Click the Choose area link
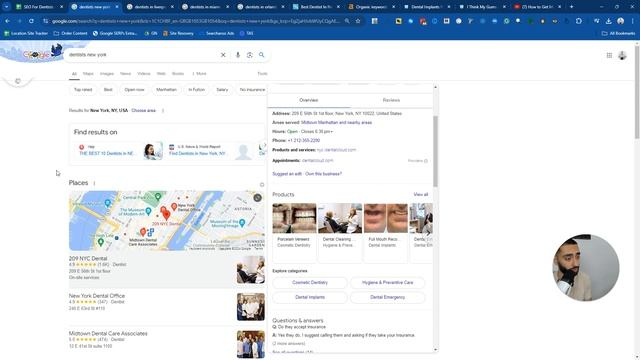 click(x=143, y=111)
